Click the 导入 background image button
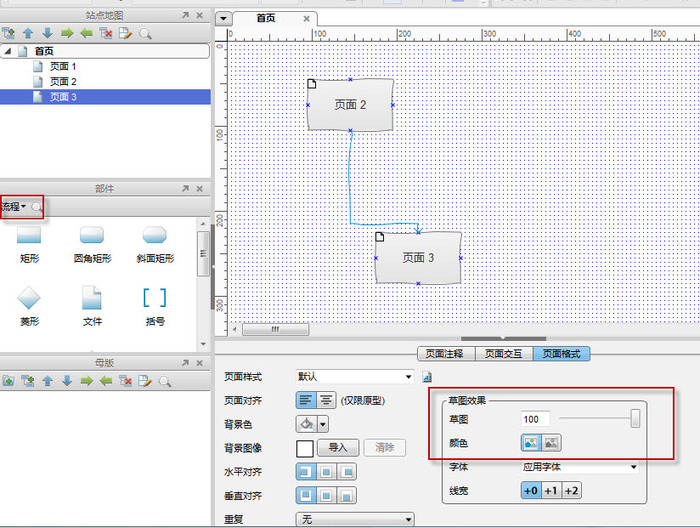 pos(337,448)
